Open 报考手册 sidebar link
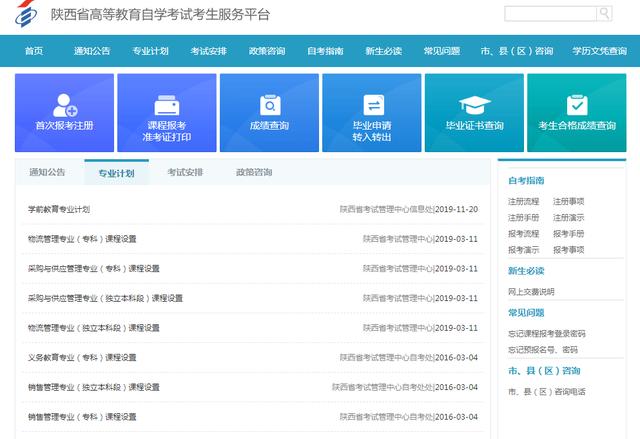This screenshot has height=439, width=640. point(569,234)
